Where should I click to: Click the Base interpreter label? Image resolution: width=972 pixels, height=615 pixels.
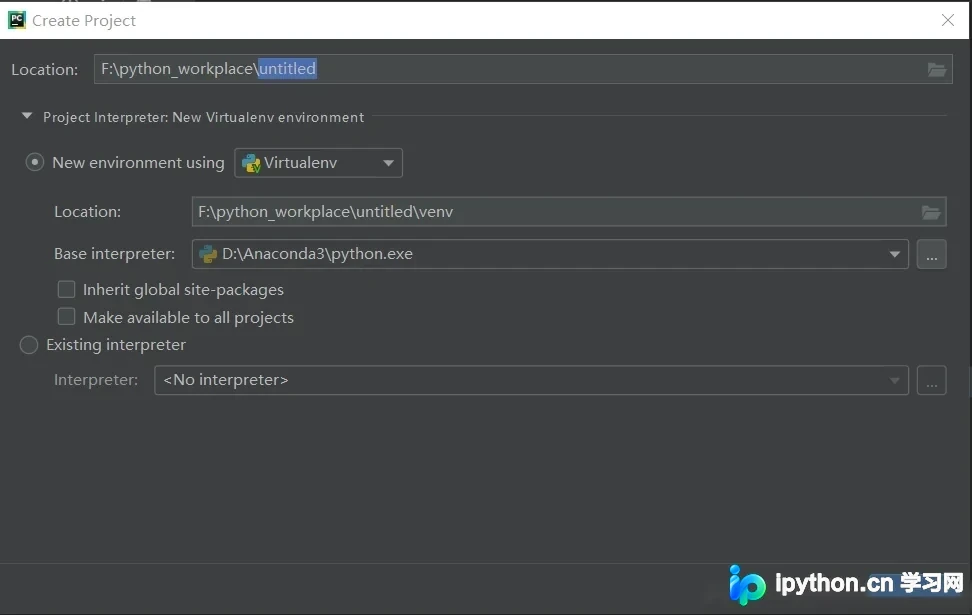[115, 254]
